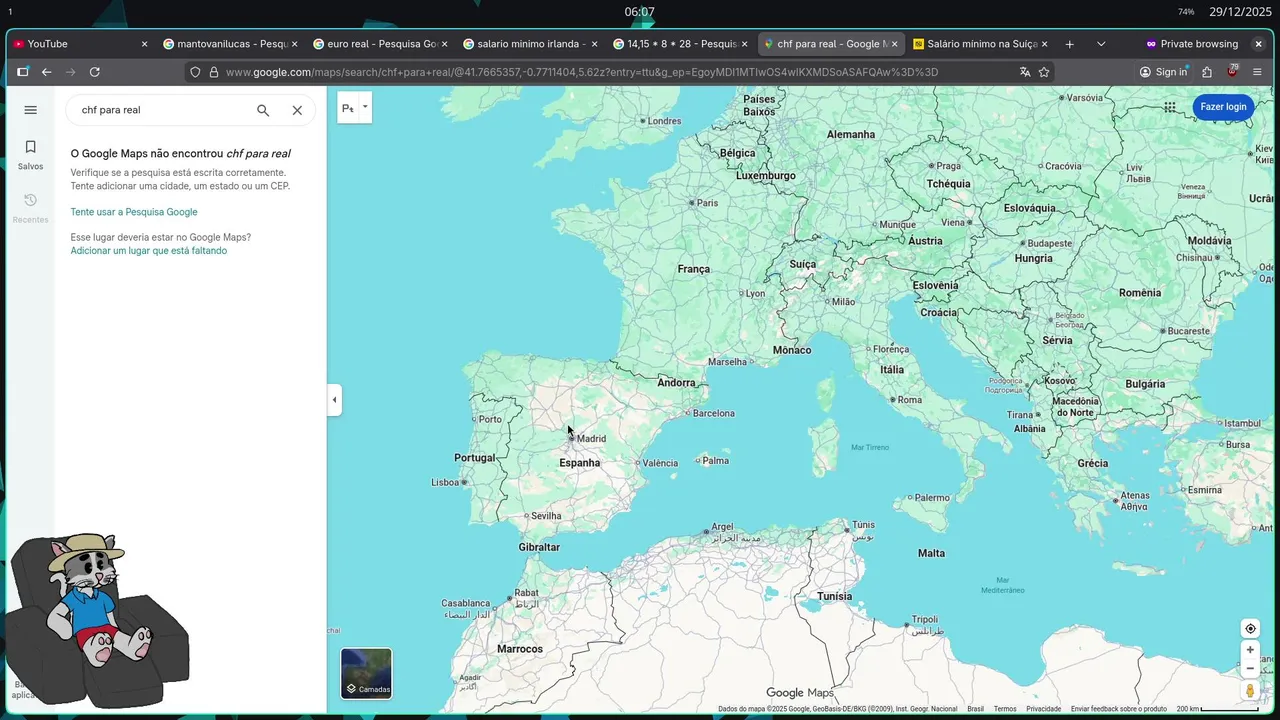Select the Street View pegman
This screenshot has height=720, width=1280.
(x=1250, y=691)
